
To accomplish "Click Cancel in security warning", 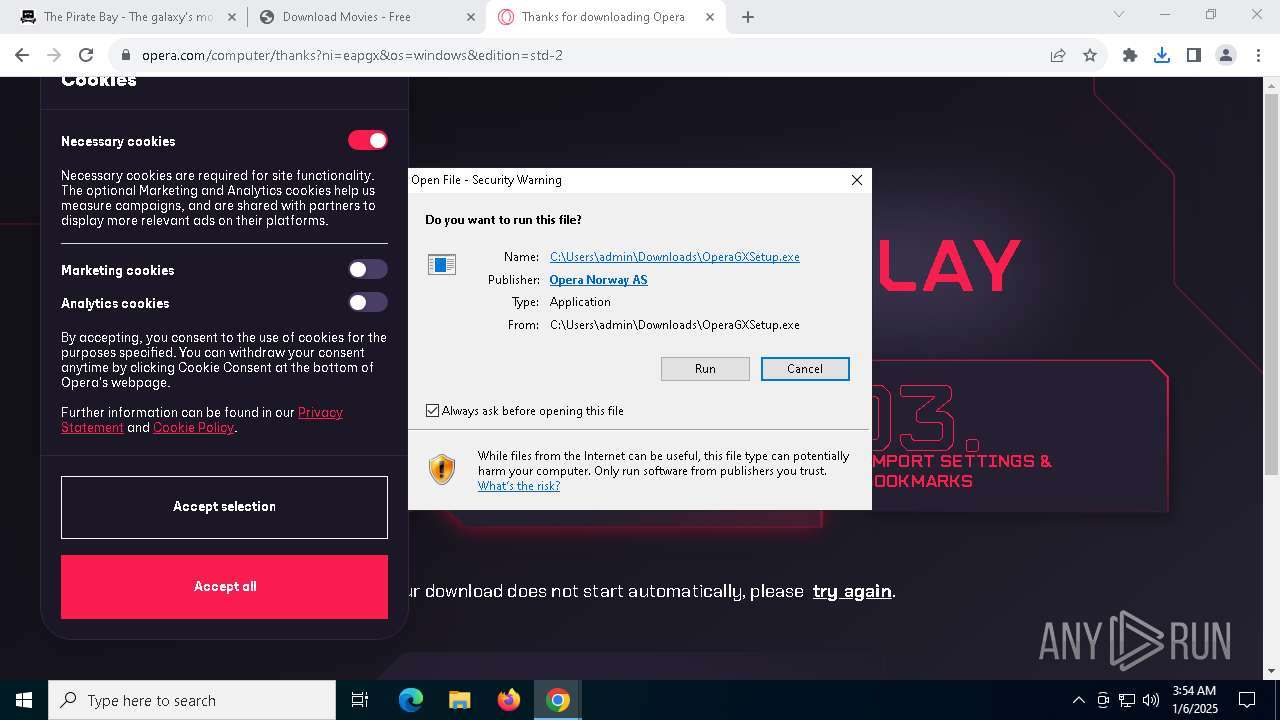I will pos(805,369).
